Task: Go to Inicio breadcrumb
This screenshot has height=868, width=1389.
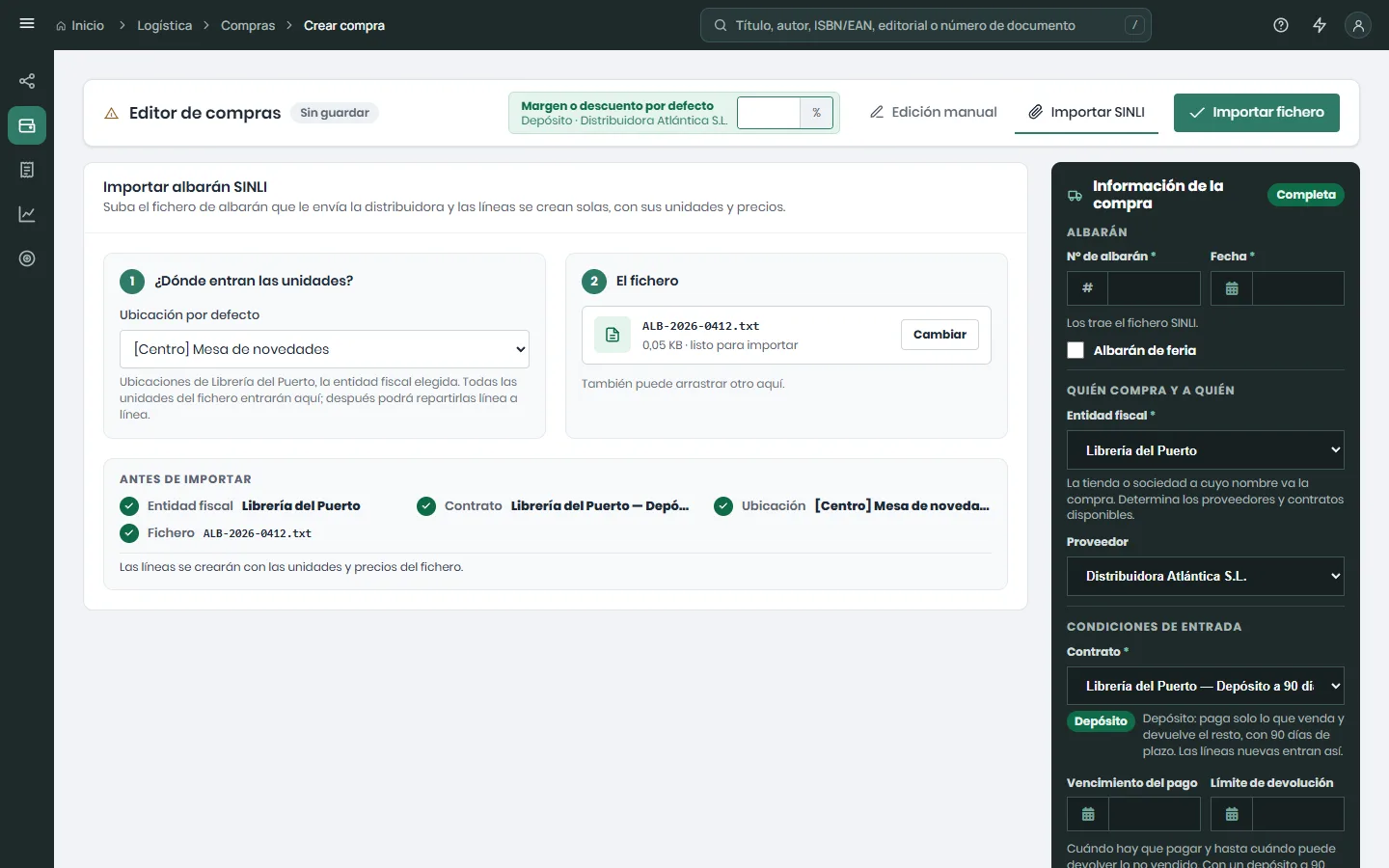Action: [79, 25]
